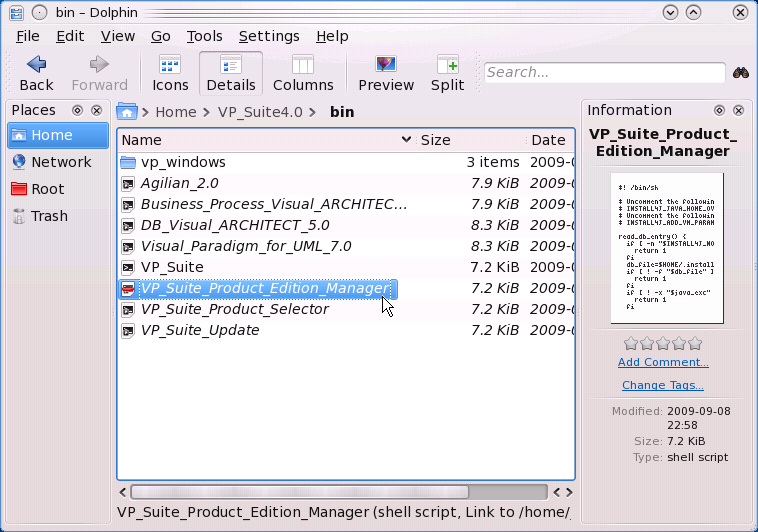758x532 pixels.
Task: Expand arrow before Home breadcrumb
Action: pyautogui.click(x=145, y=113)
